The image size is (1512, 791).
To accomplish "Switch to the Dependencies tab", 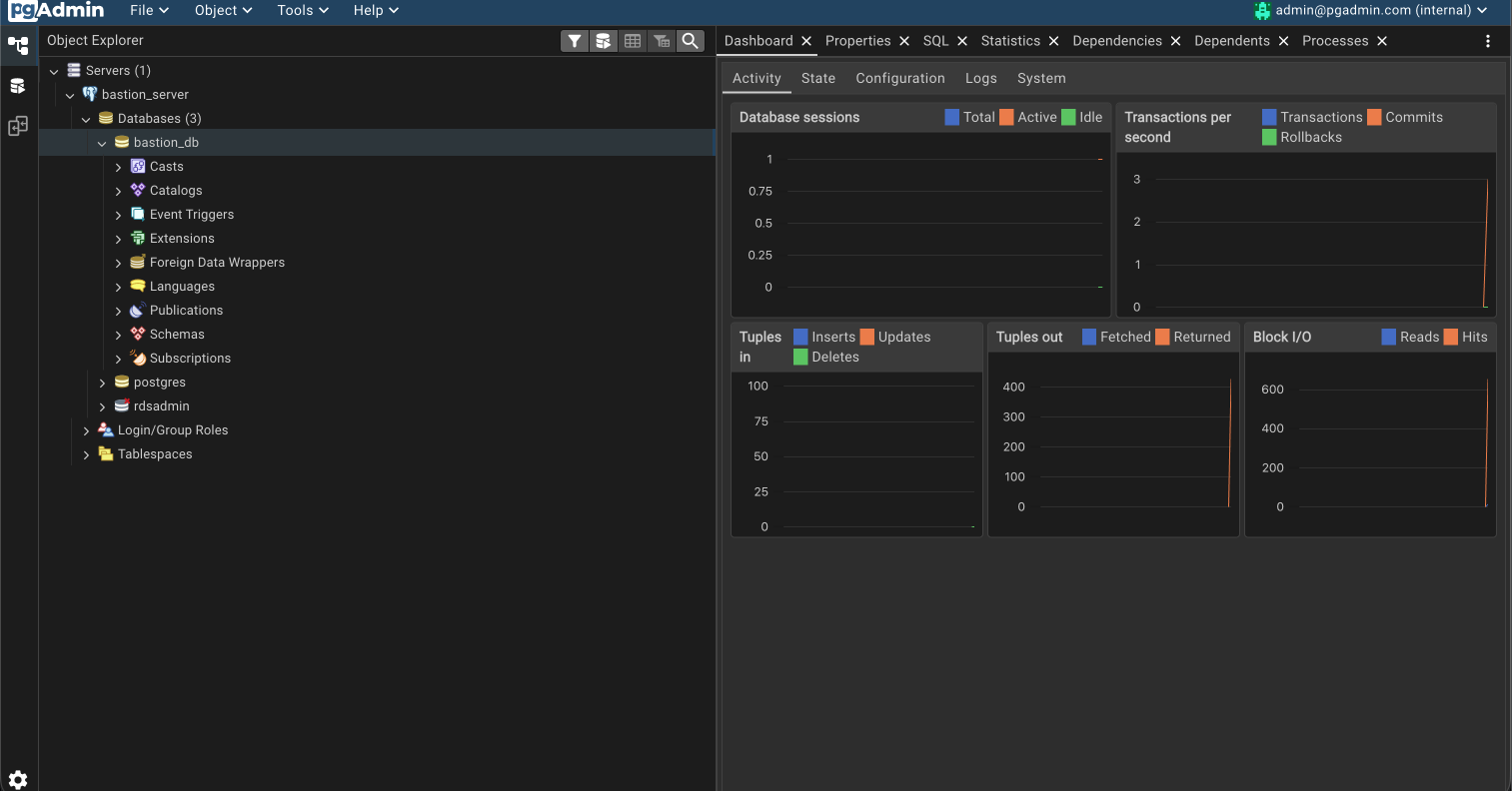I will coord(1117,41).
